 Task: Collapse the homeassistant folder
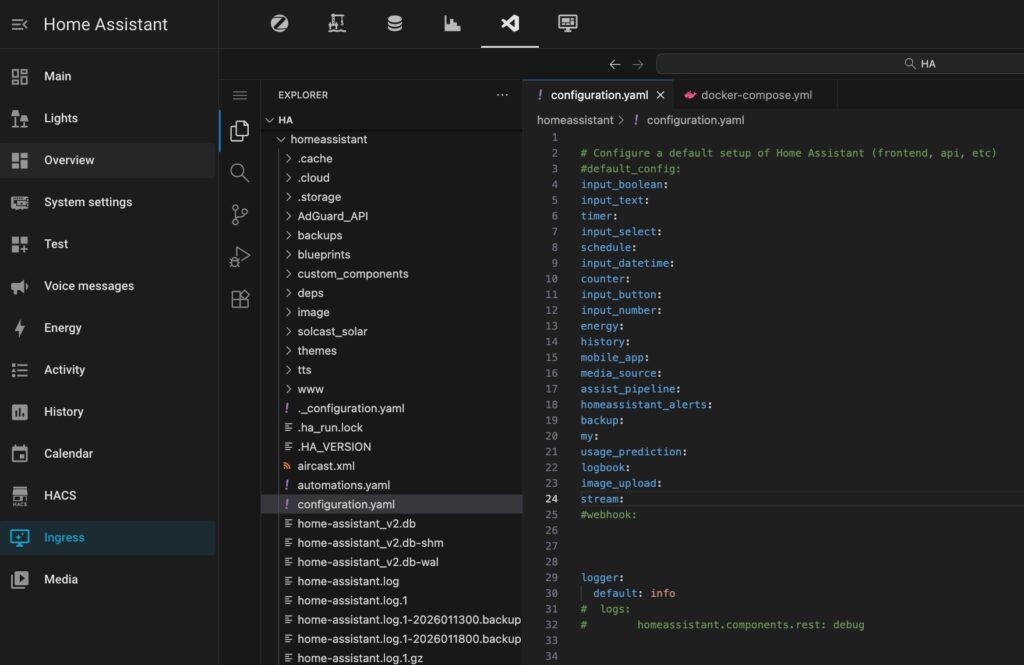[328, 140]
